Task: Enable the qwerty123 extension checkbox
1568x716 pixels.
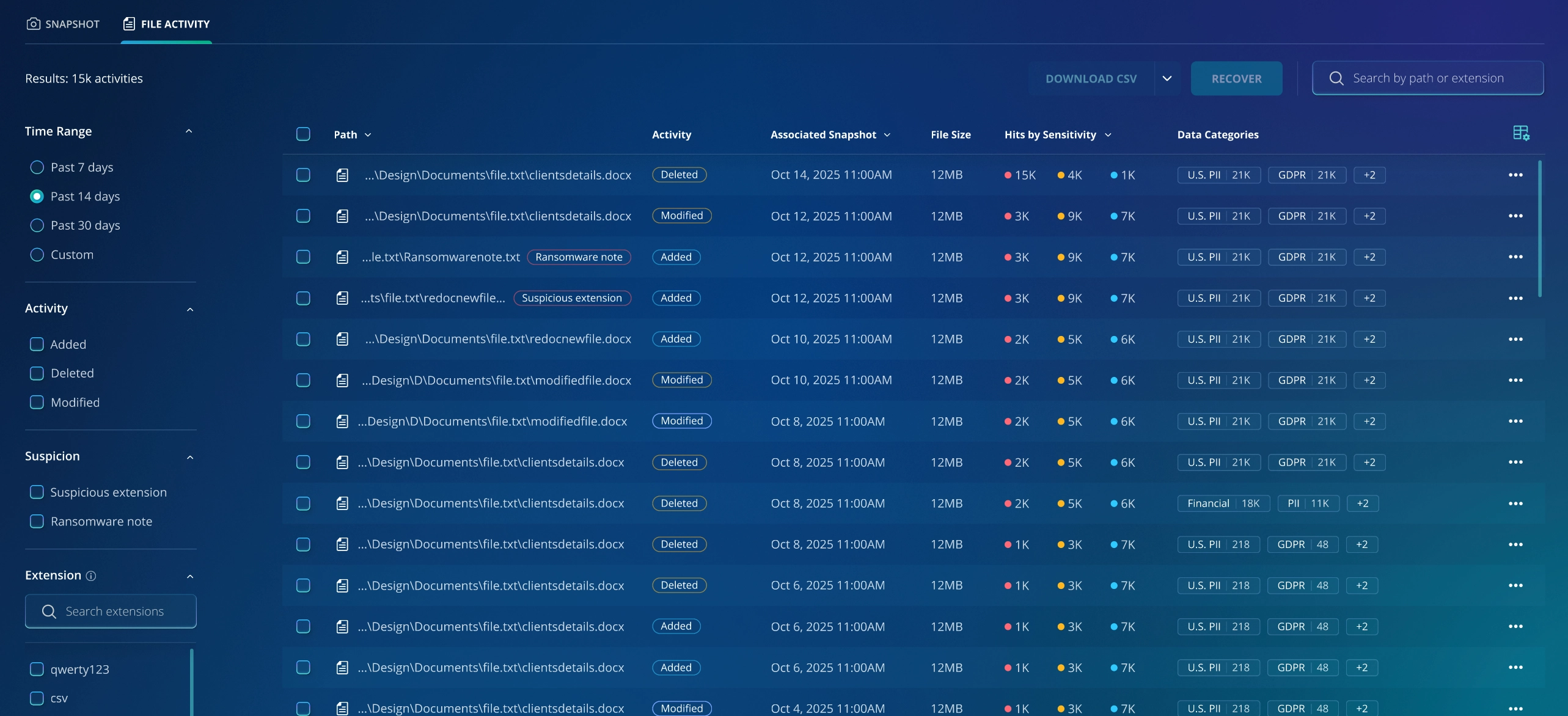Action: 37,670
